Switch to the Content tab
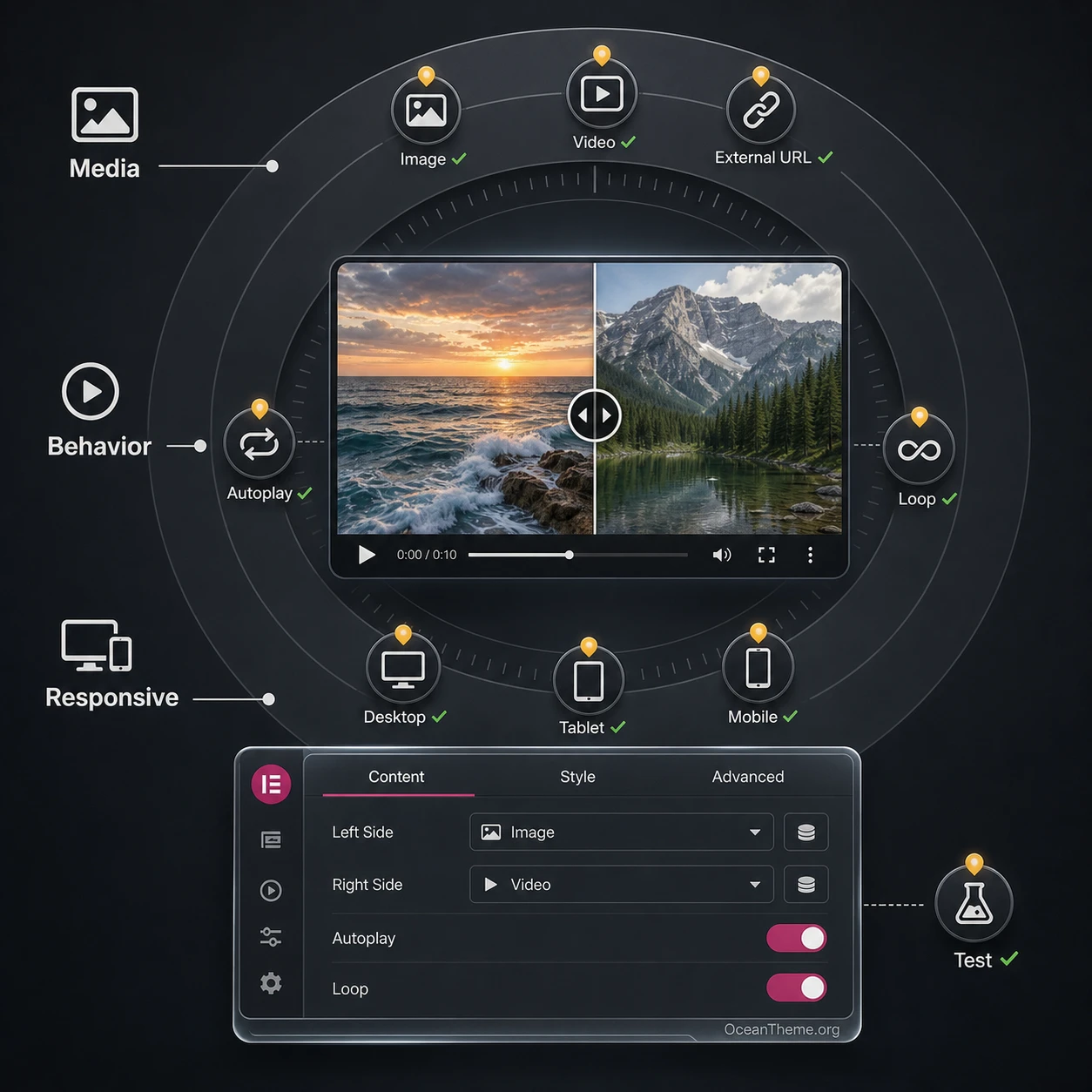The image size is (1092, 1092). point(397,777)
